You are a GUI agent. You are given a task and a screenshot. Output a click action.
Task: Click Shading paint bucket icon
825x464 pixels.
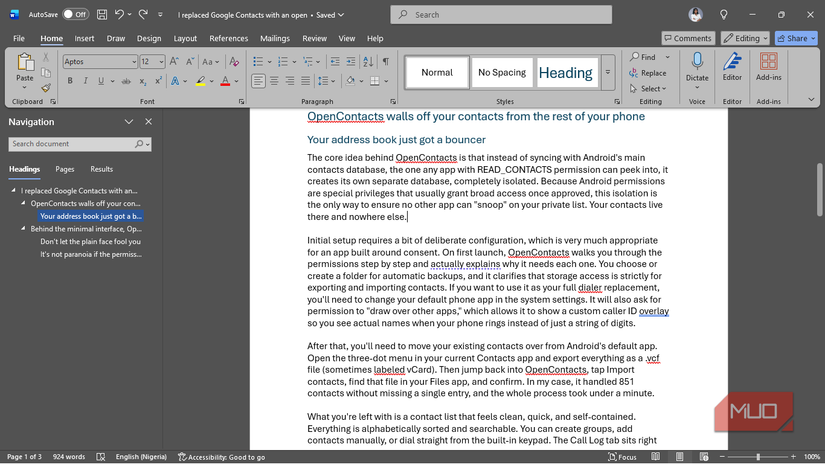point(350,81)
